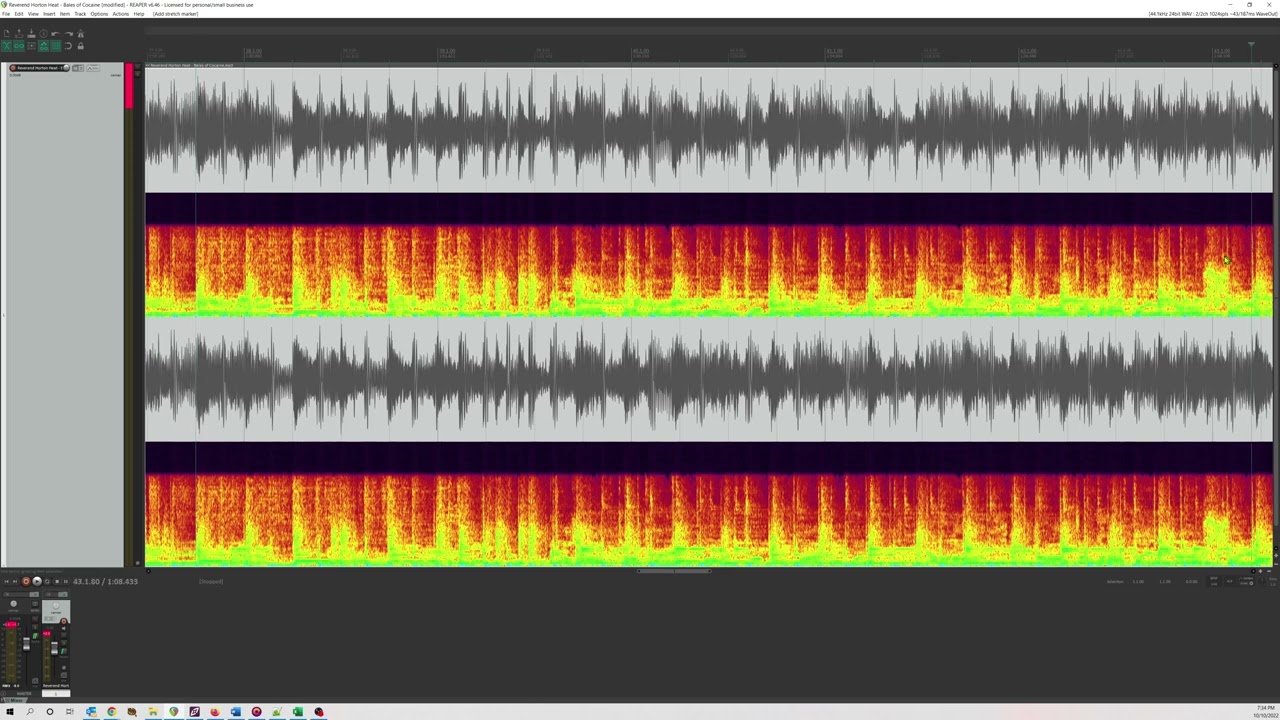
Task: Click the arrange horizontal scrollbar thumb
Action: coord(675,571)
